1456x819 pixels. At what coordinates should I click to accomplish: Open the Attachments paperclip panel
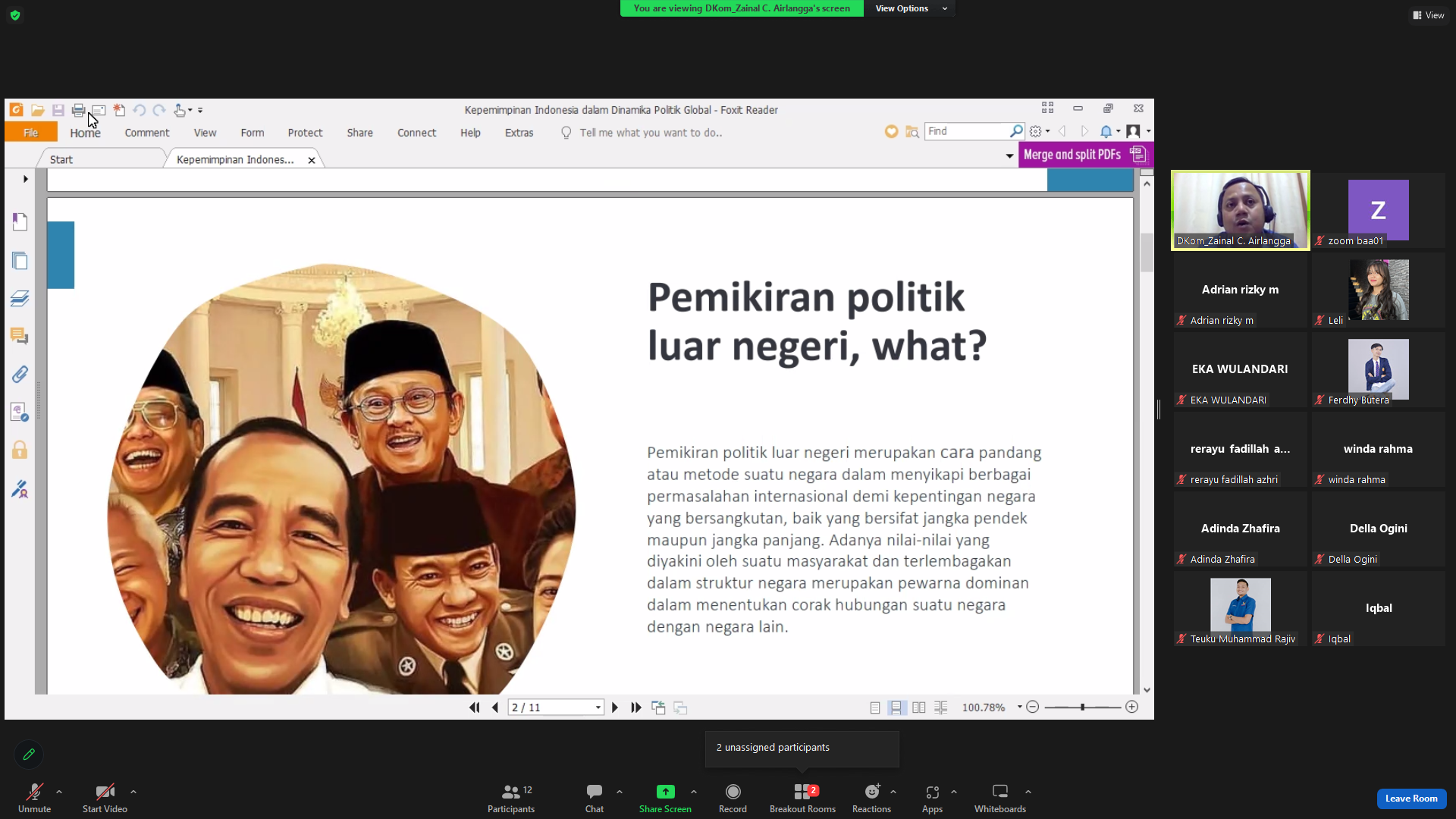pyautogui.click(x=20, y=374)
